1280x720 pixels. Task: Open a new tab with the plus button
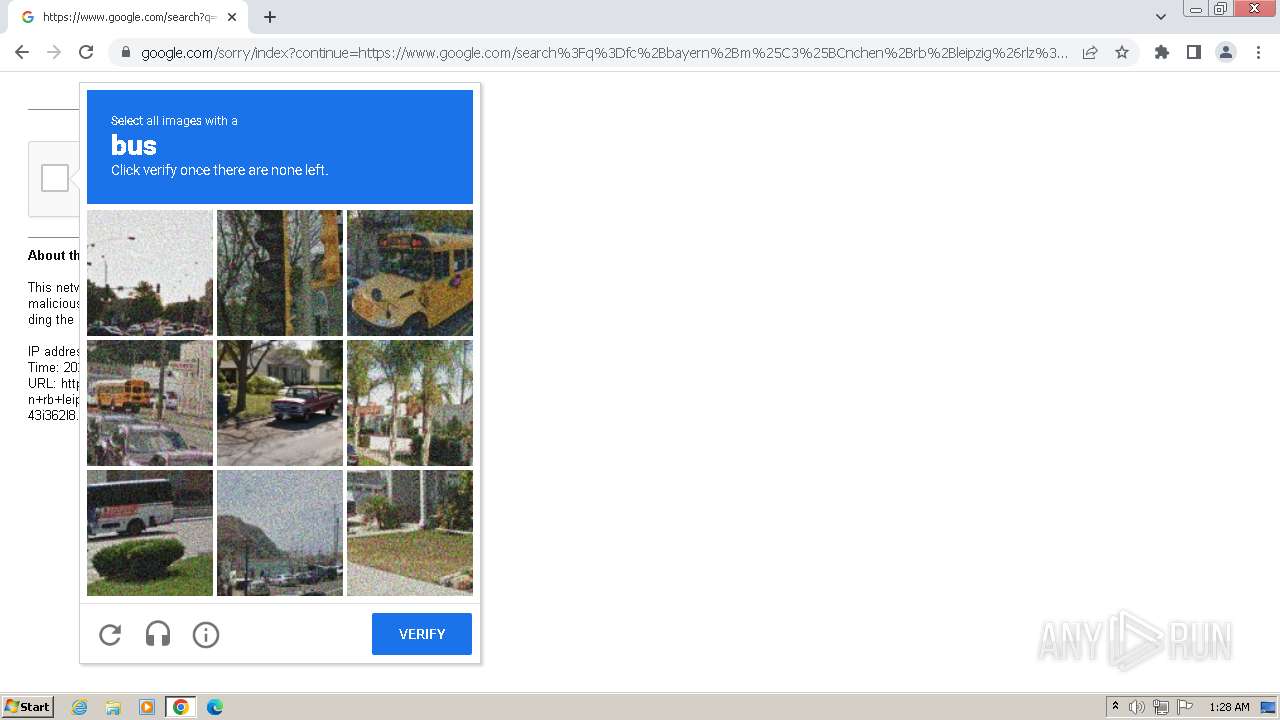(x=270, y=17)
